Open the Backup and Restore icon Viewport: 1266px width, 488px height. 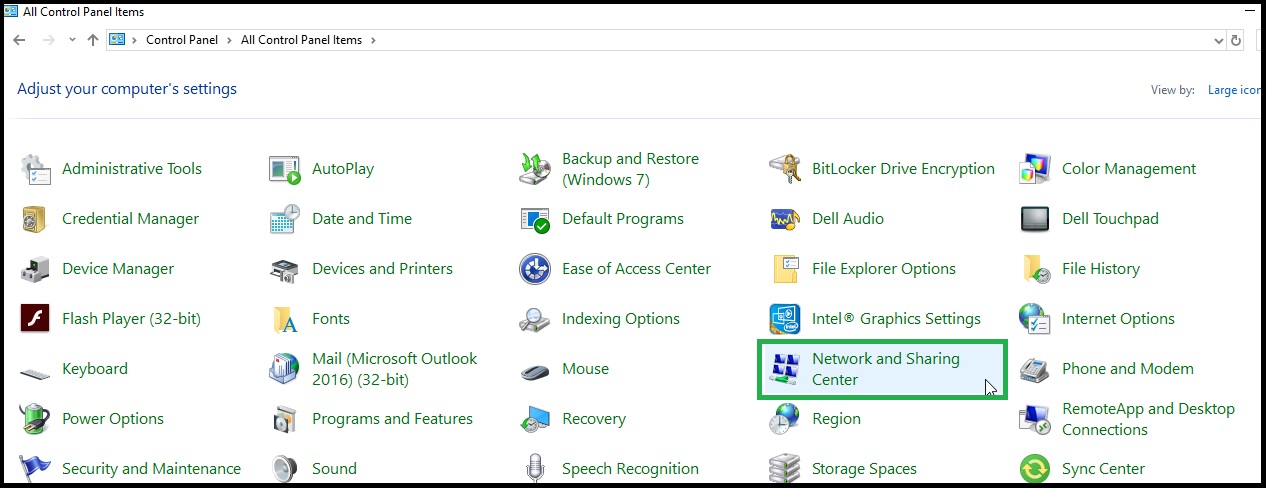point(535,169)
